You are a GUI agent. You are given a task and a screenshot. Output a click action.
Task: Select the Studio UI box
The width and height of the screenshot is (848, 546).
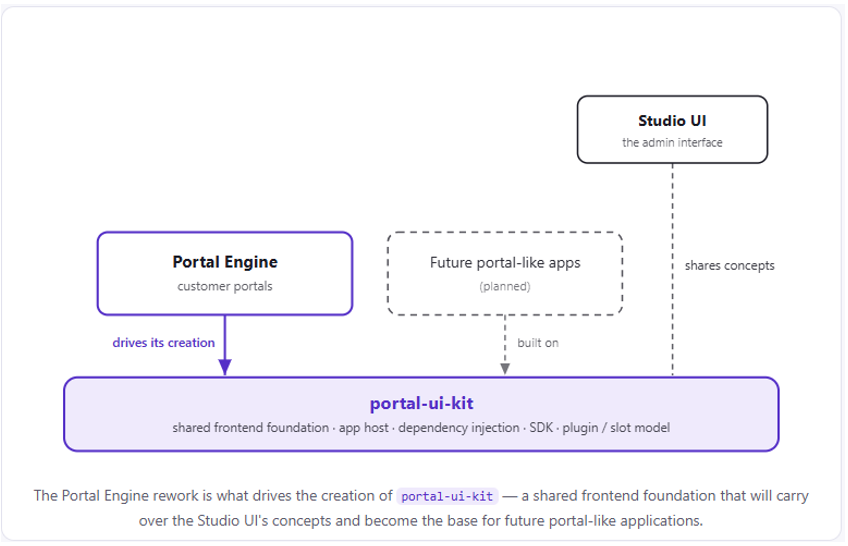672,130
